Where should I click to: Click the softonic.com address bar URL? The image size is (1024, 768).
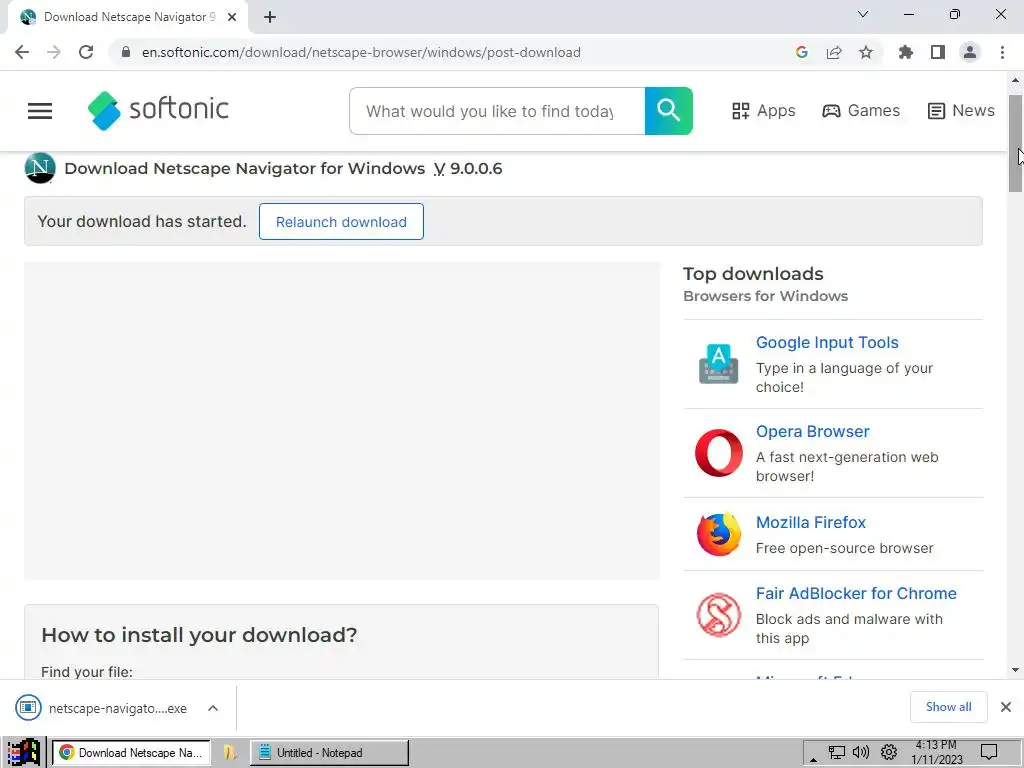click(x=361, y=52)
